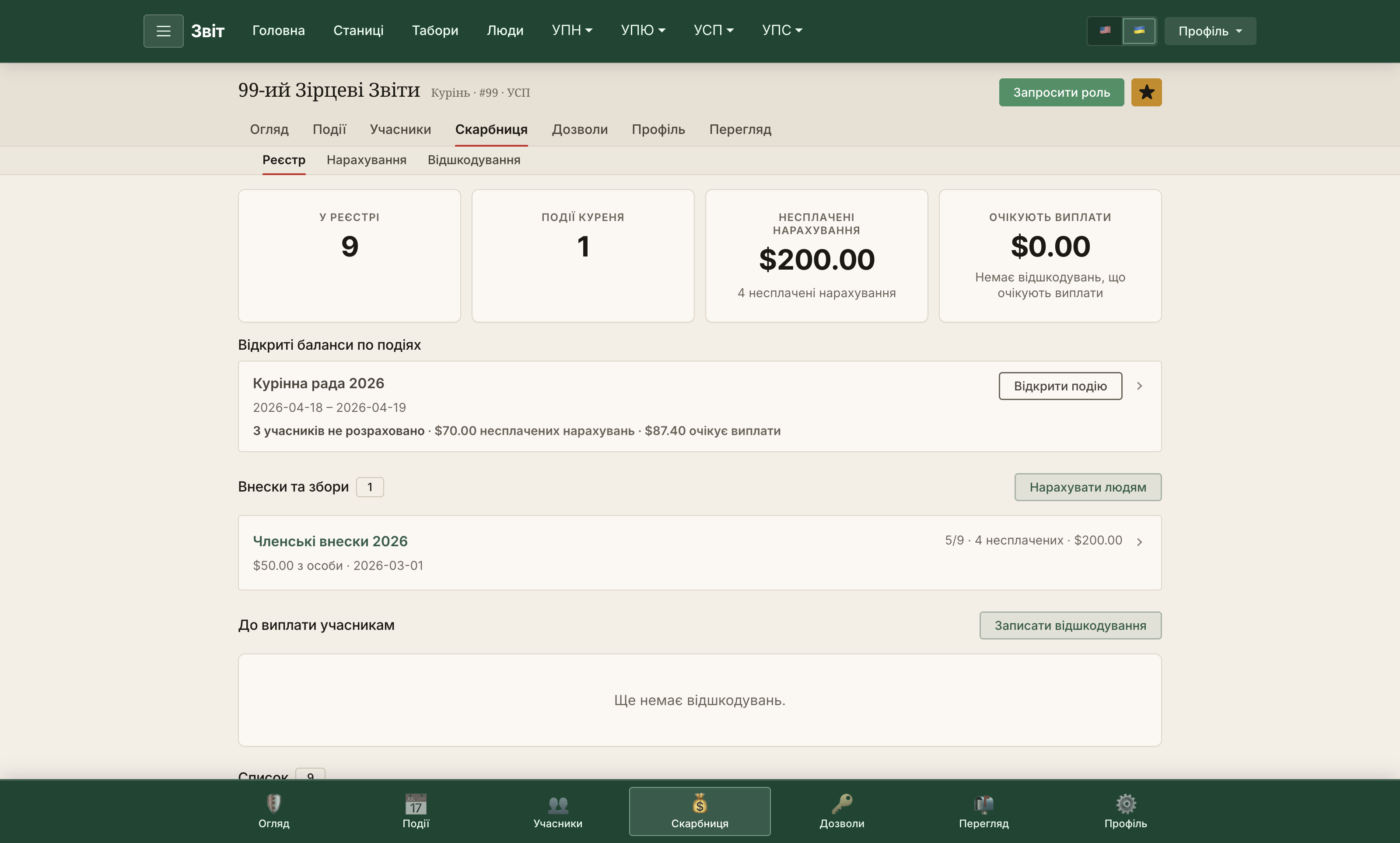Screen dimensions: 1400x843
Task: Switch to the Учасники tab under the title
Action: coord(400,129)
